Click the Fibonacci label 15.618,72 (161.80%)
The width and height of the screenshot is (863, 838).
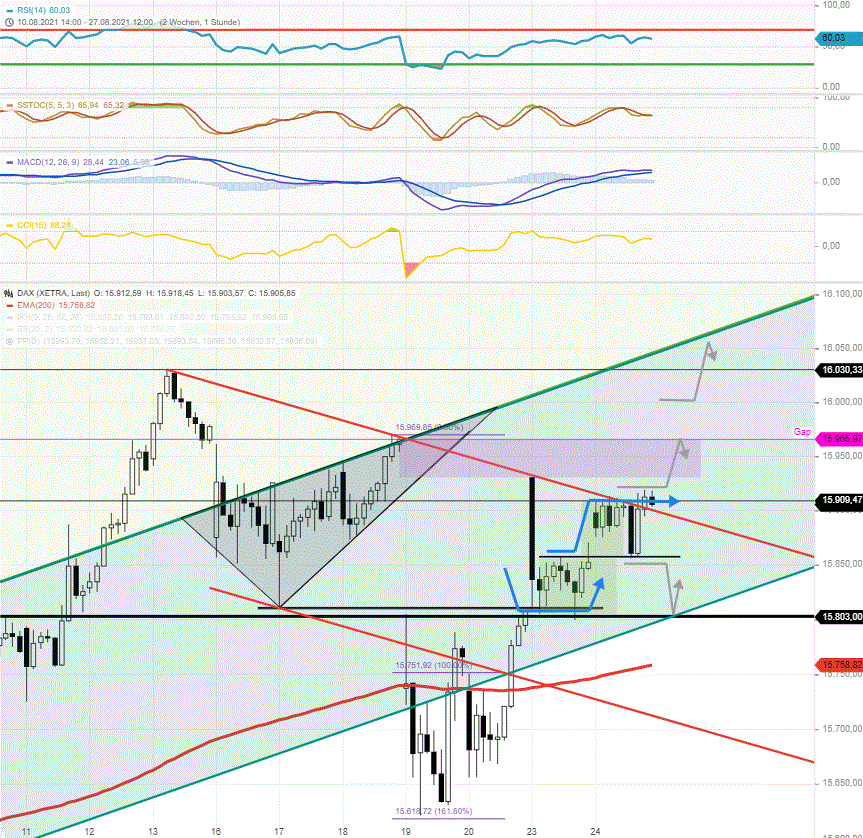(x=434, y=811)
